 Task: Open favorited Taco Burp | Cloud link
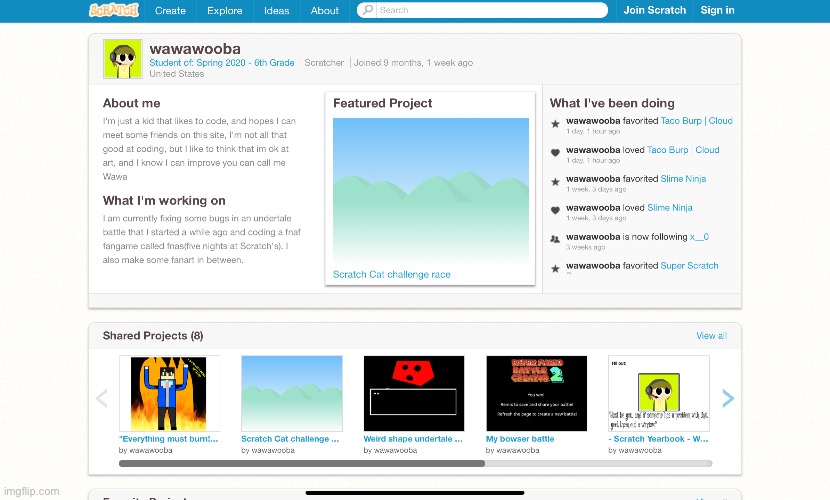696,121
